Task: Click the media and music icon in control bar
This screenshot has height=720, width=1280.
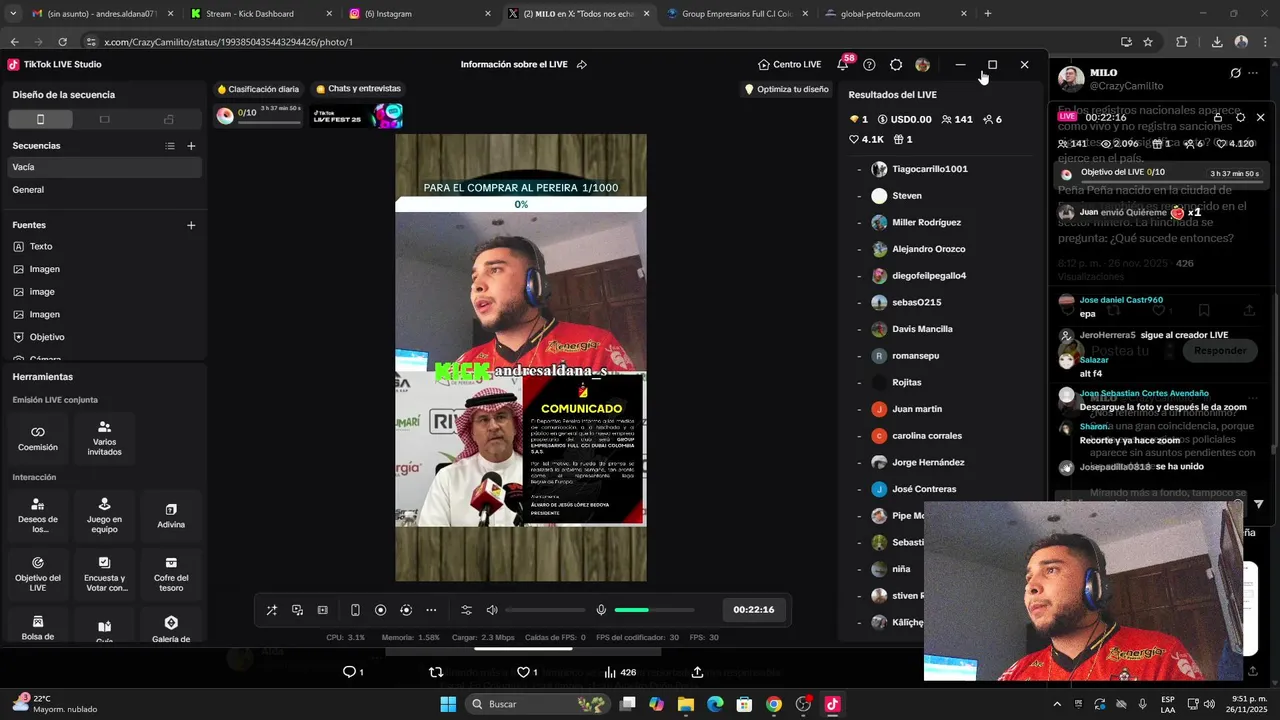Action: click(x=297, y=610)
